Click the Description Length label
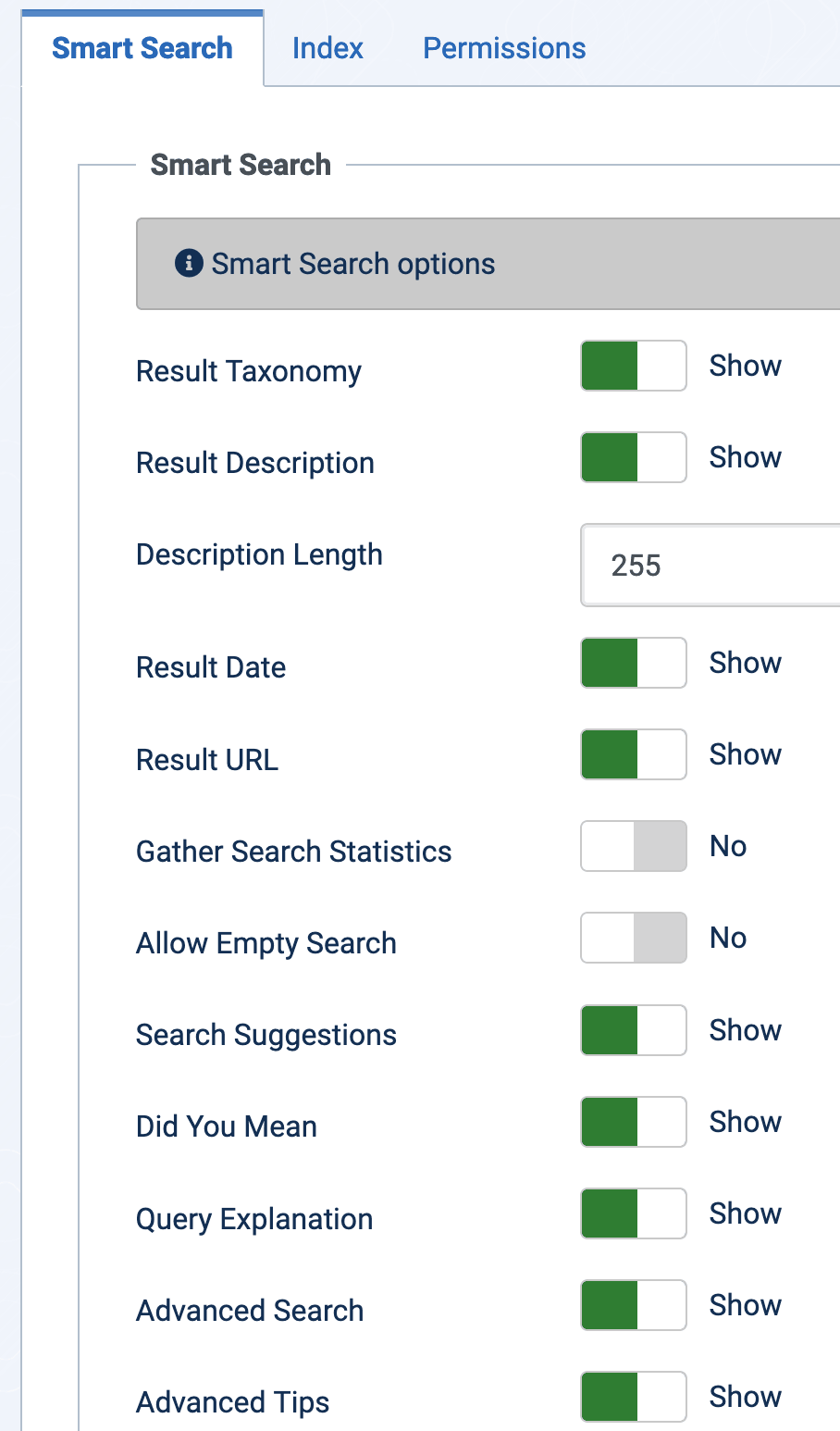This screenshot has width=840, height=1431. (259, 554)
